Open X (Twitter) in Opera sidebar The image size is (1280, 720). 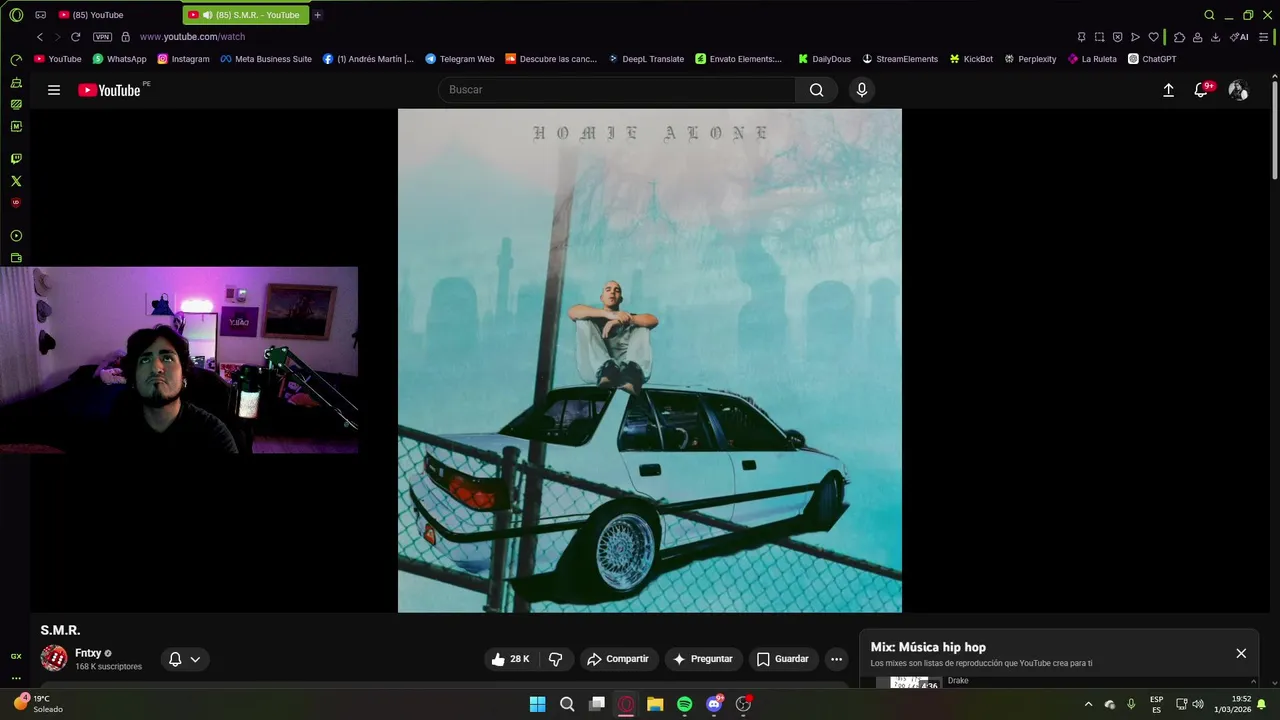point(16,181)
